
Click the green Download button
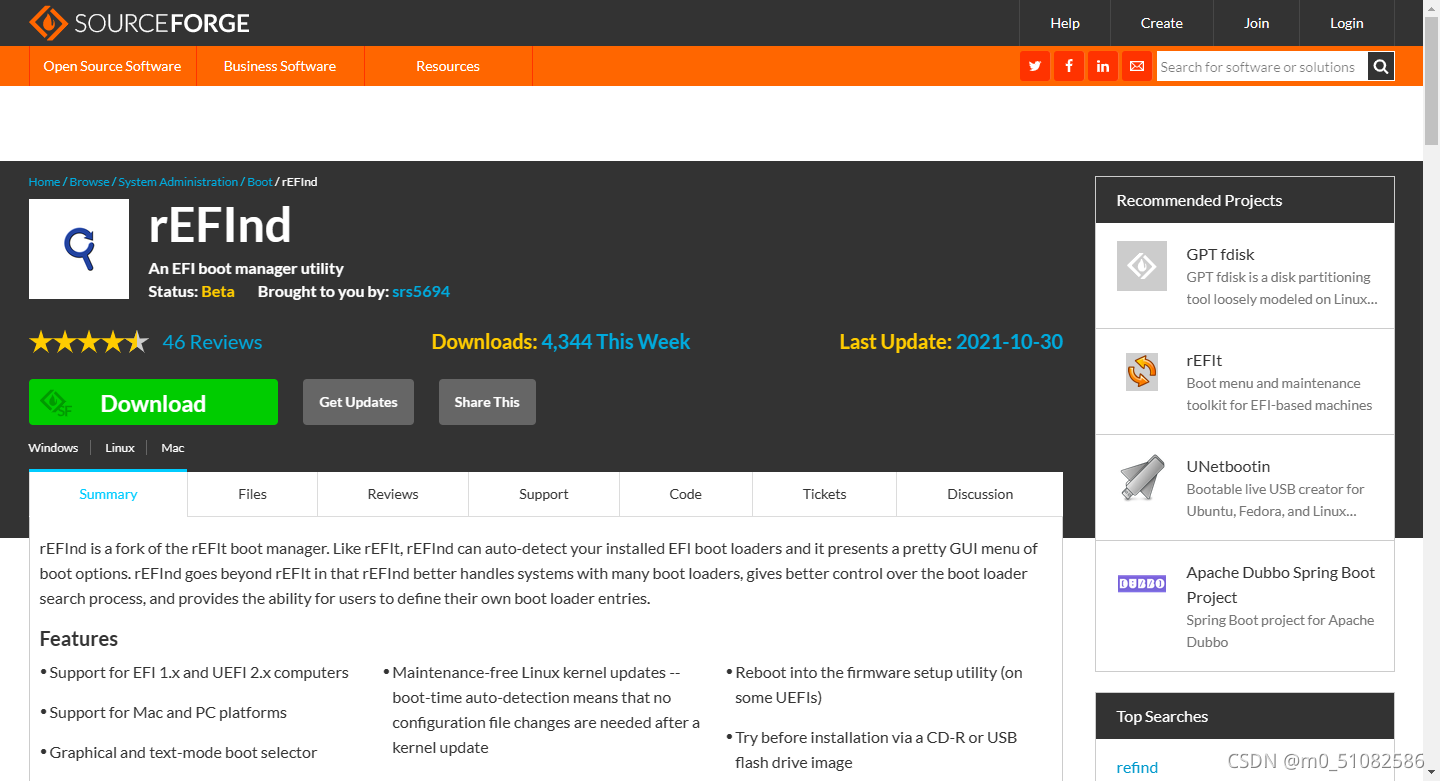(153, 402)
